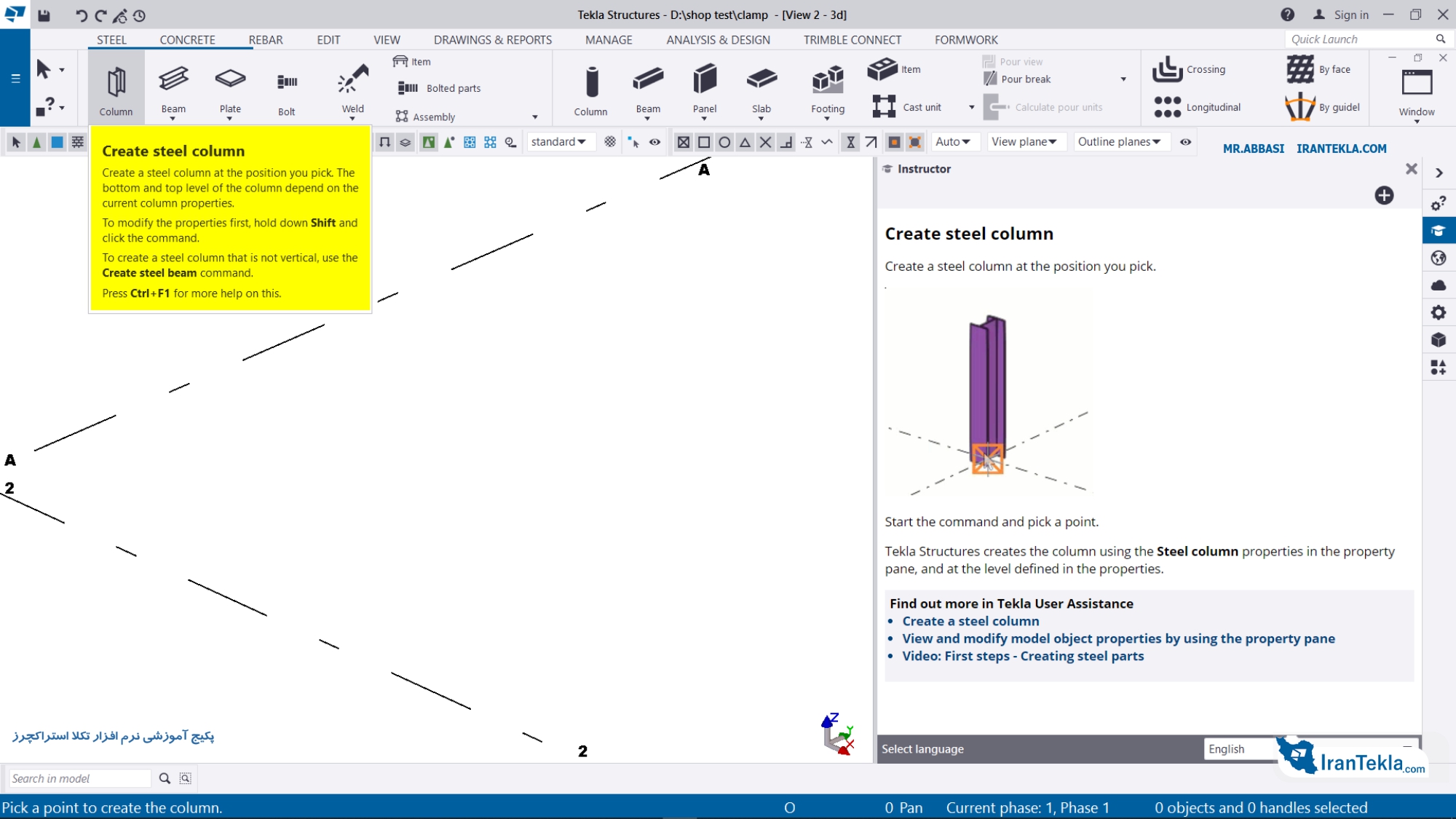This screenshot has height=819, width=1456.
Task: Expand the Pour break dropdown arrow
Action: [x=1123, y=79]
